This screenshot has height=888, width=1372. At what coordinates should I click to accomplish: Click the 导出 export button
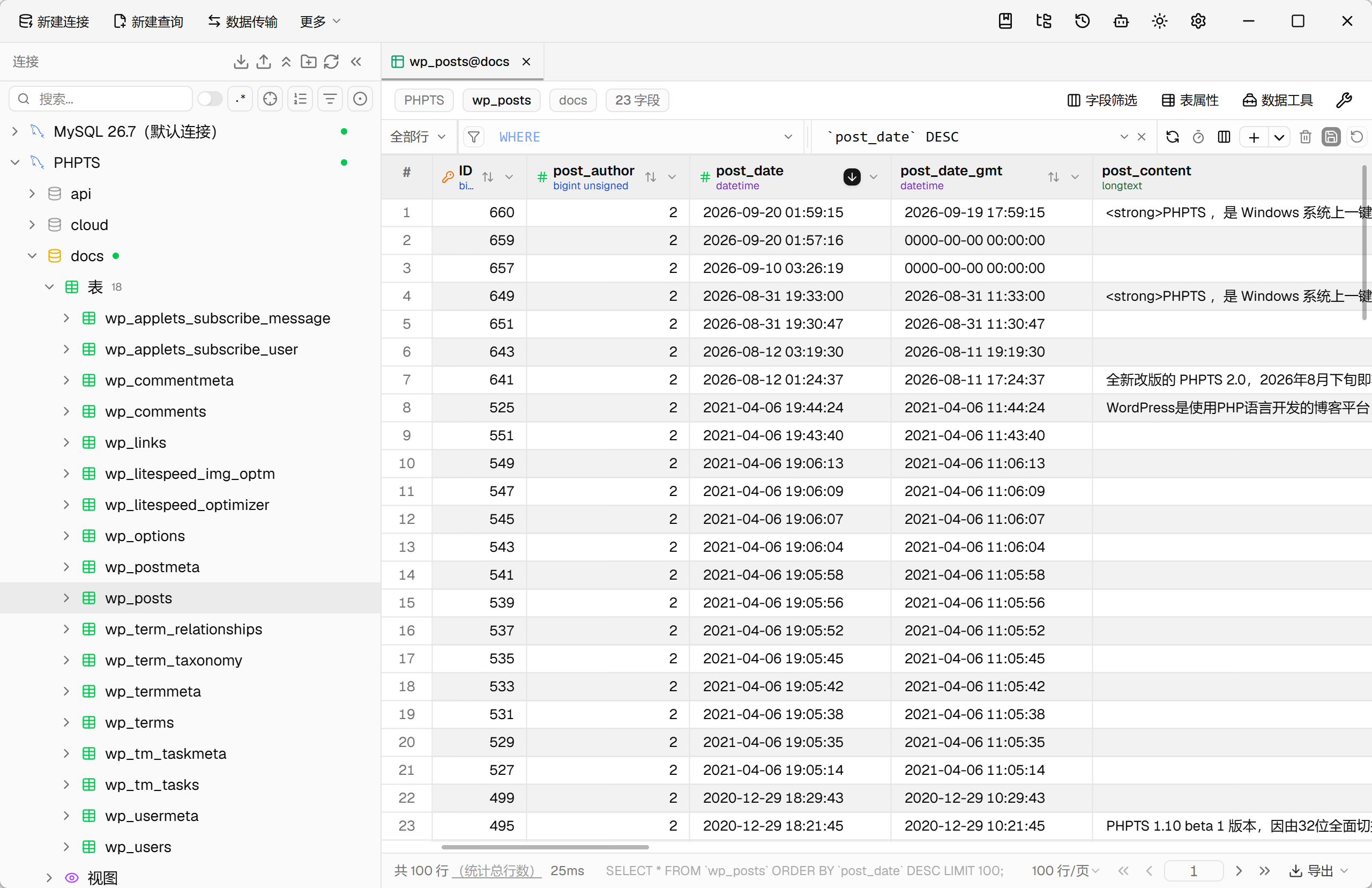tap(1318, 871)
